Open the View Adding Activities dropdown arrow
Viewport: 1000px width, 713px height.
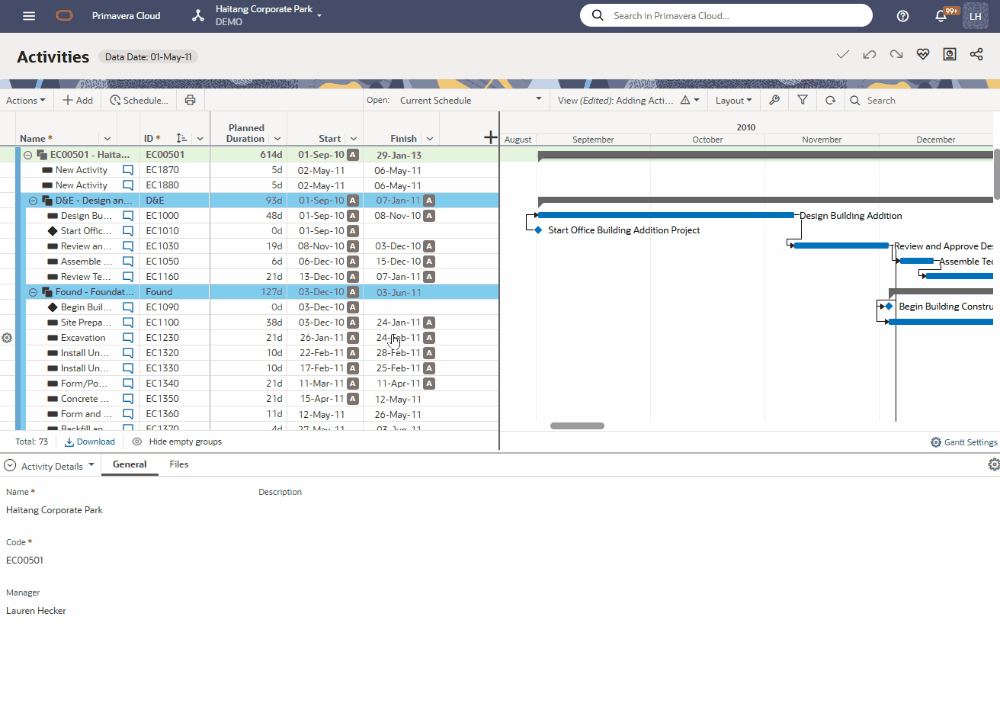696,100
